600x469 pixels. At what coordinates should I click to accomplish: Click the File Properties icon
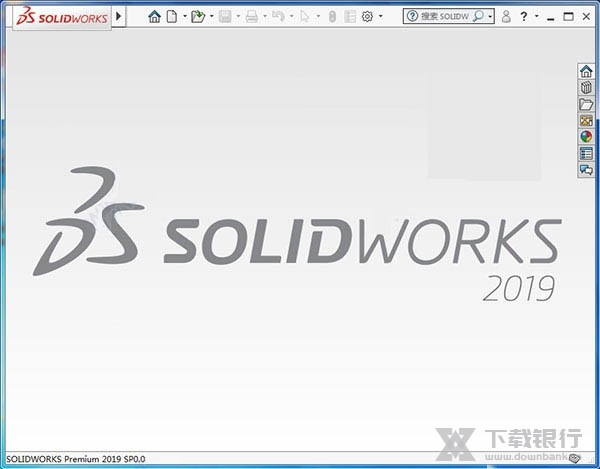(x=350, y=16)
